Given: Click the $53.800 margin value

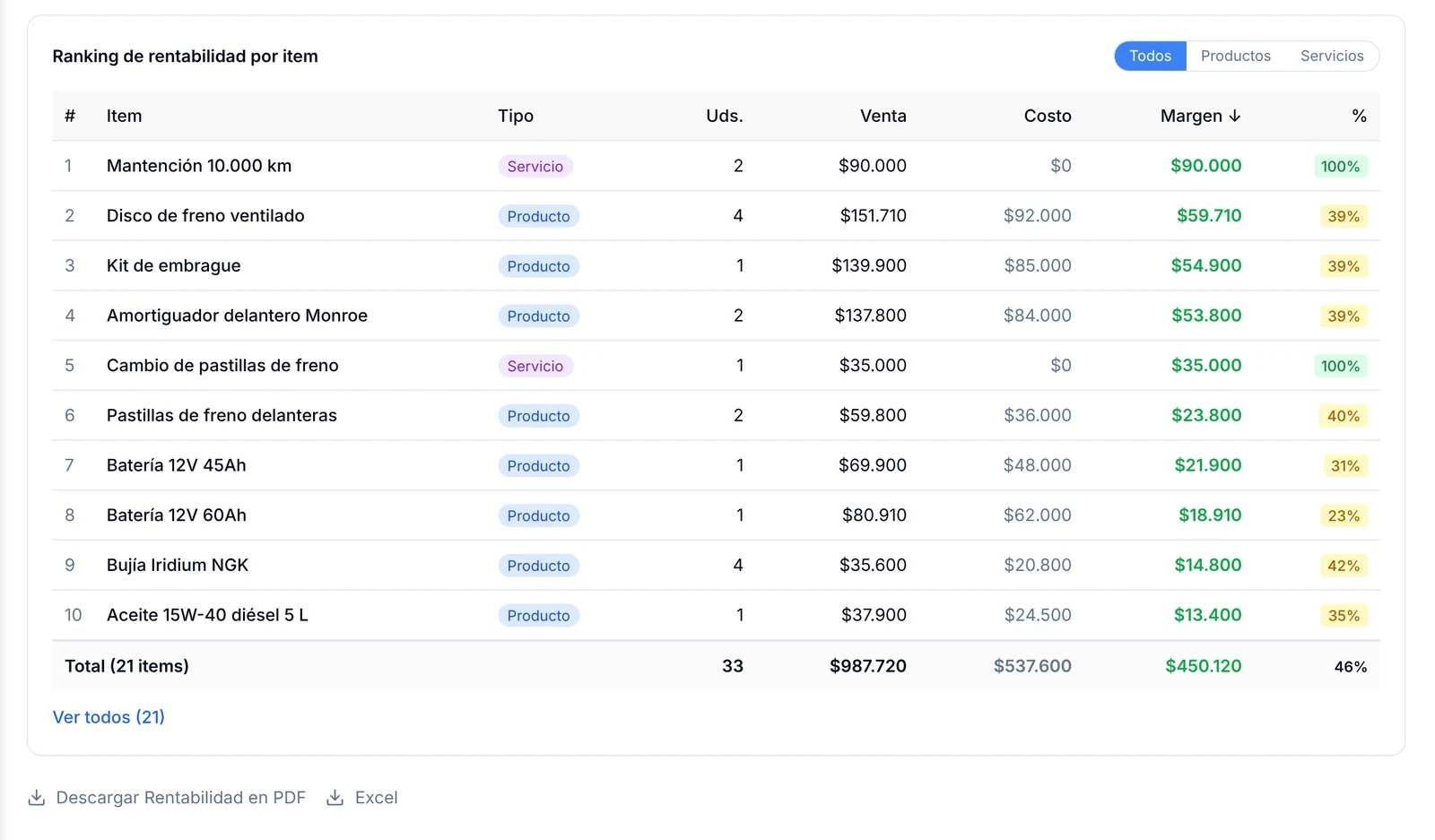Looking at the screenshot, I should pyautogui.click(x=1206, y=316).
